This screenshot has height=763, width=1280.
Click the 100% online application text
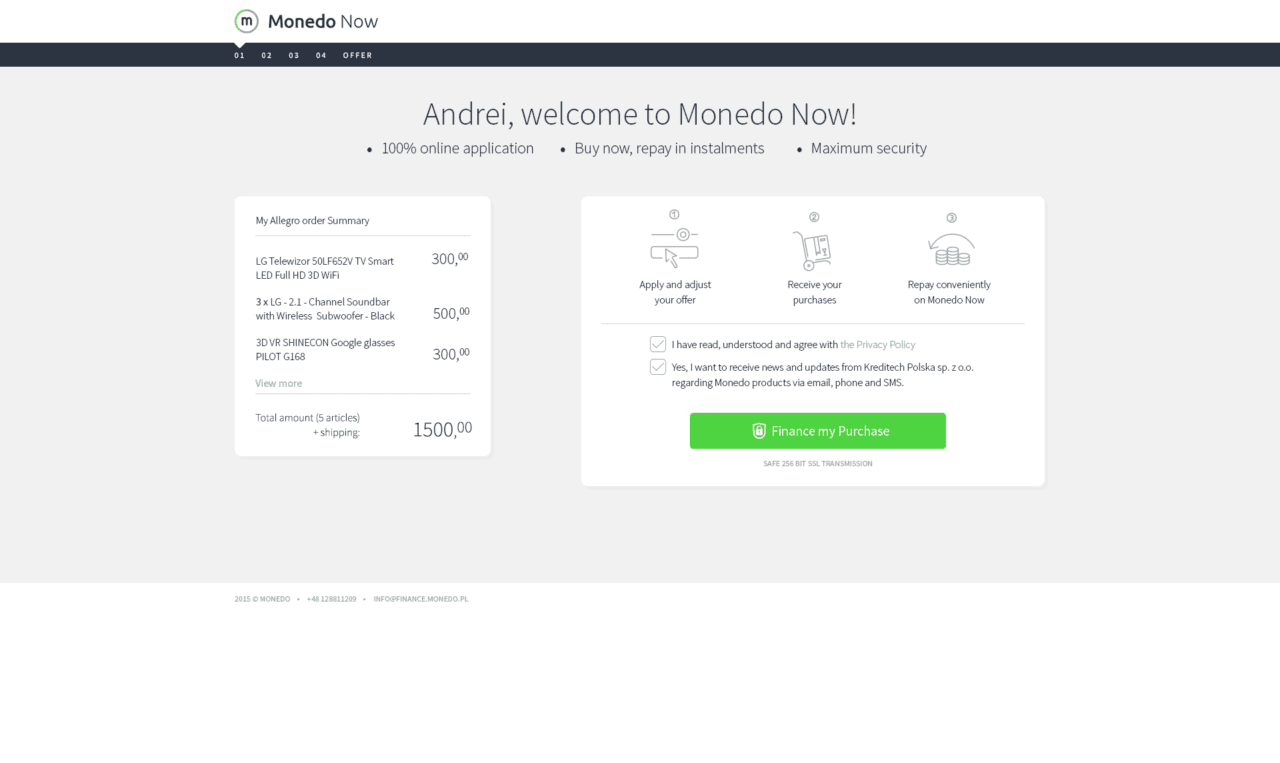457,148
